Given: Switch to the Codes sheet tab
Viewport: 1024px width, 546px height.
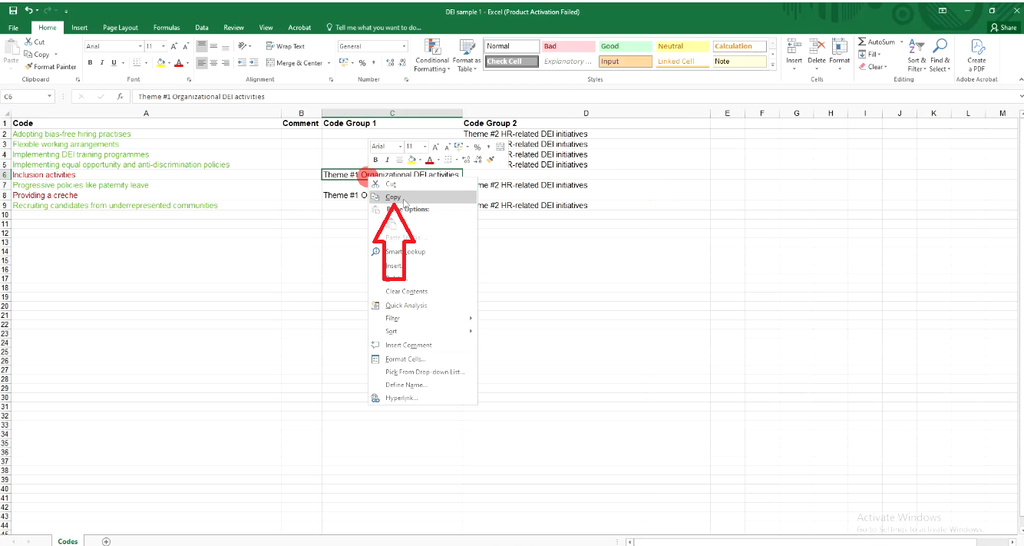Looking at the screenshot, I should (x=67, y=541).
